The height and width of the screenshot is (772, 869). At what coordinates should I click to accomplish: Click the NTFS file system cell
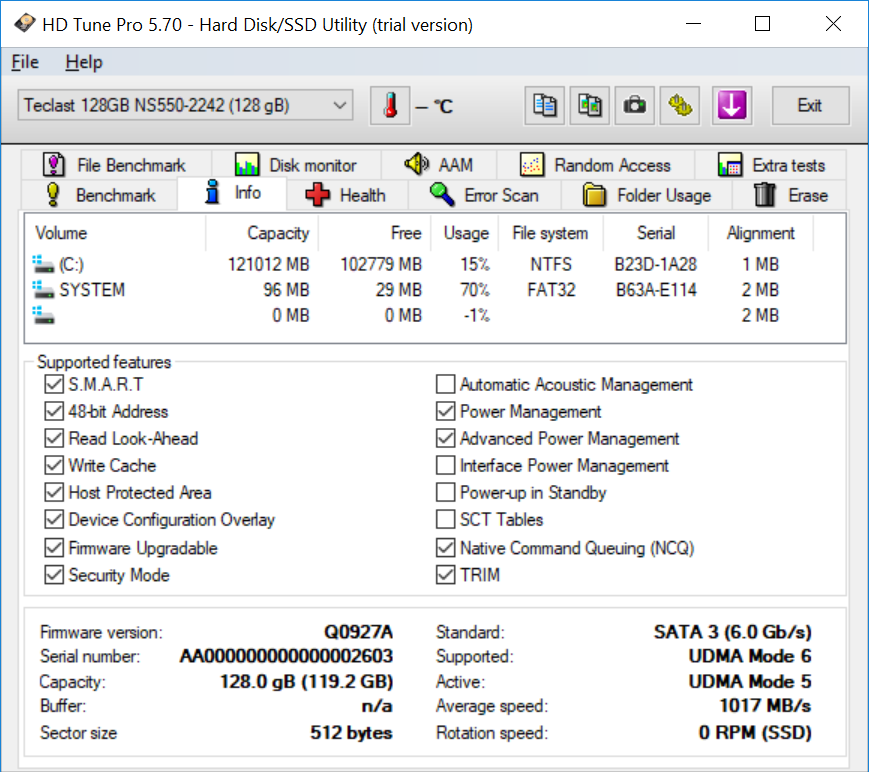551,264
